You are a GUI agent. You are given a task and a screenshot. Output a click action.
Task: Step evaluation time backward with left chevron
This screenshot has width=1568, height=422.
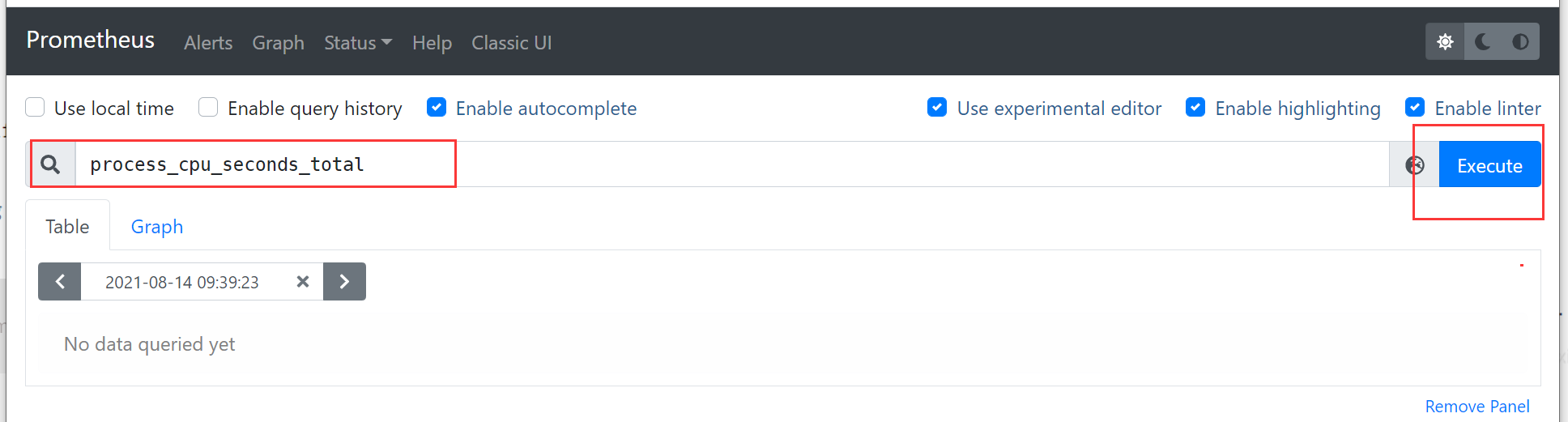click(60, 282)
